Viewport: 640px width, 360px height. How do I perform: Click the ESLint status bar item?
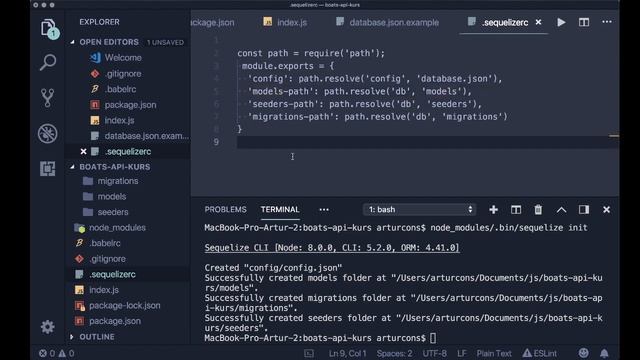point(540,353)
